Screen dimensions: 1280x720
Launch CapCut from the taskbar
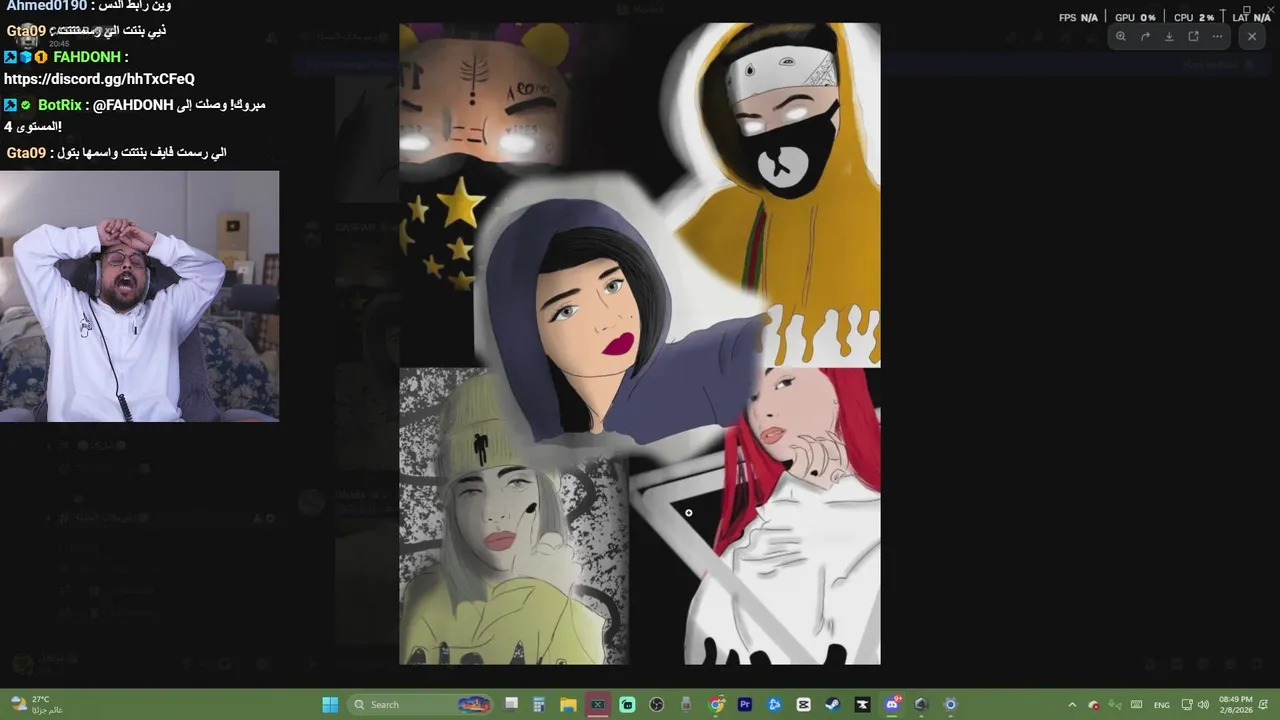[803, 705]
